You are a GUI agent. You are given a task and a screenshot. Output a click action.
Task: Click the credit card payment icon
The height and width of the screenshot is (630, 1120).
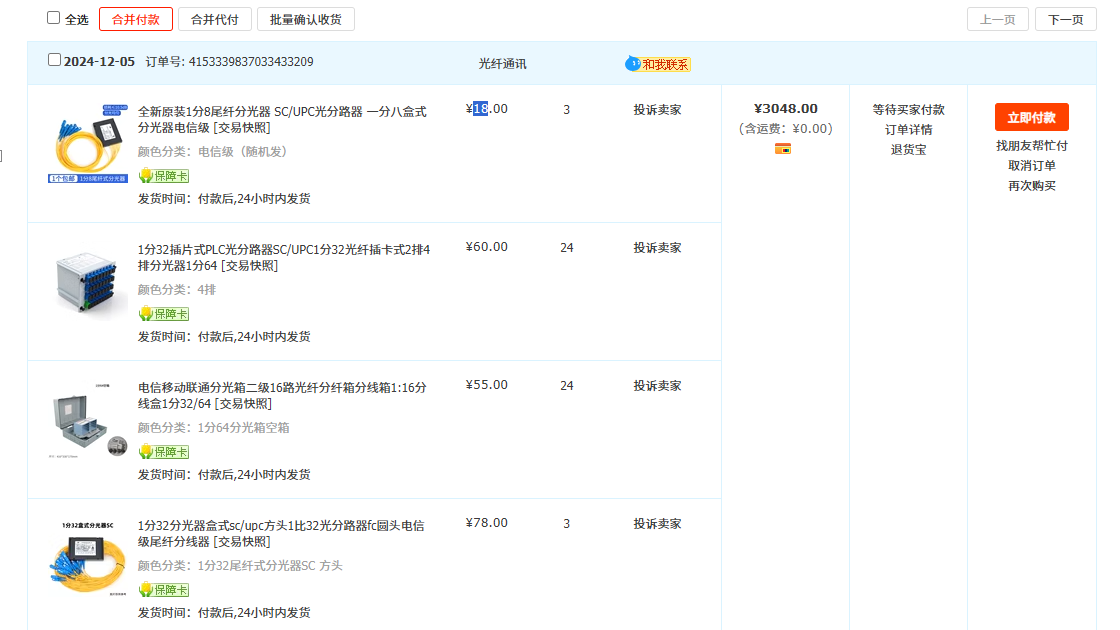coord(783,149)
